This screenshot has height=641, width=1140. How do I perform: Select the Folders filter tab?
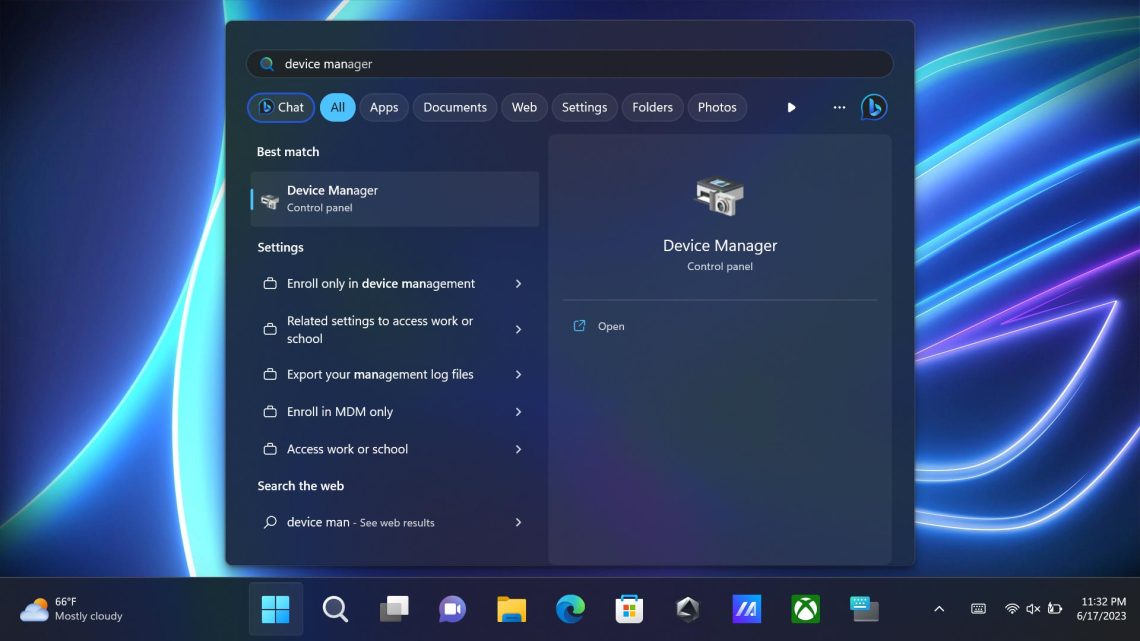tap(652, 108)
